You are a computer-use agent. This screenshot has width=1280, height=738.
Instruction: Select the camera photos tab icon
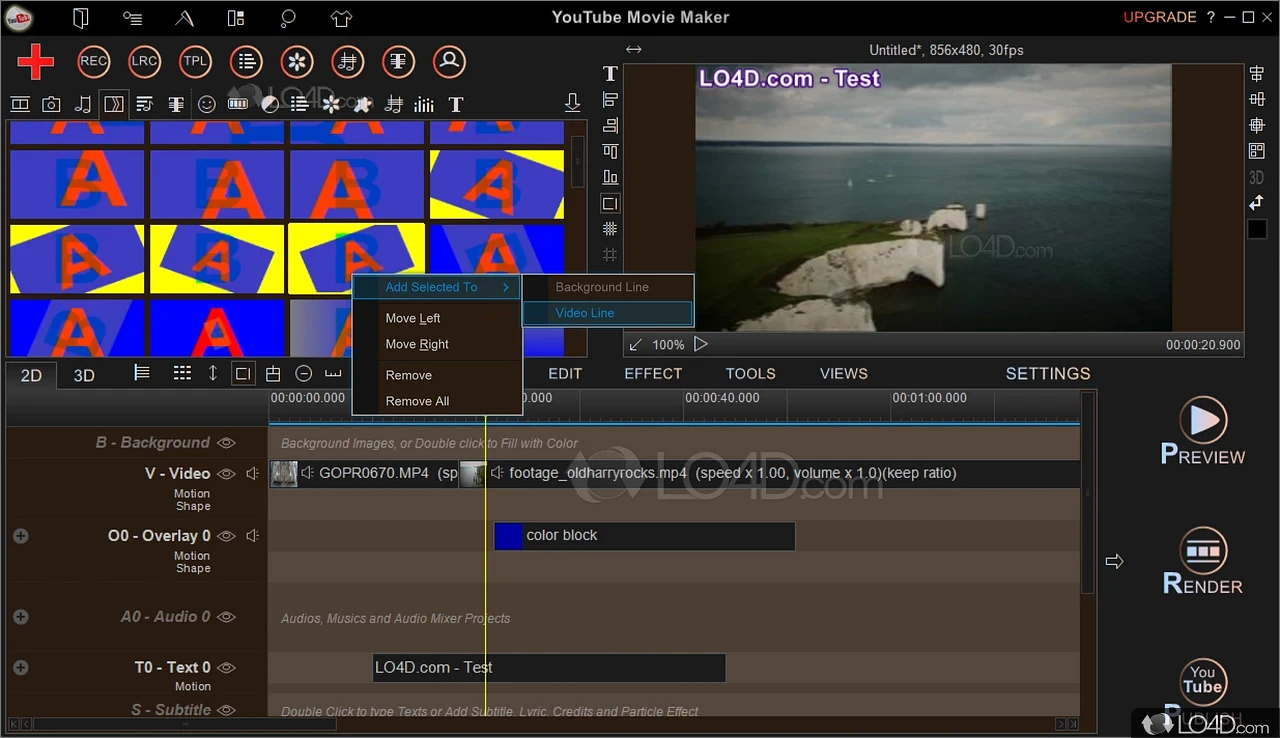[x=51, y=104]
